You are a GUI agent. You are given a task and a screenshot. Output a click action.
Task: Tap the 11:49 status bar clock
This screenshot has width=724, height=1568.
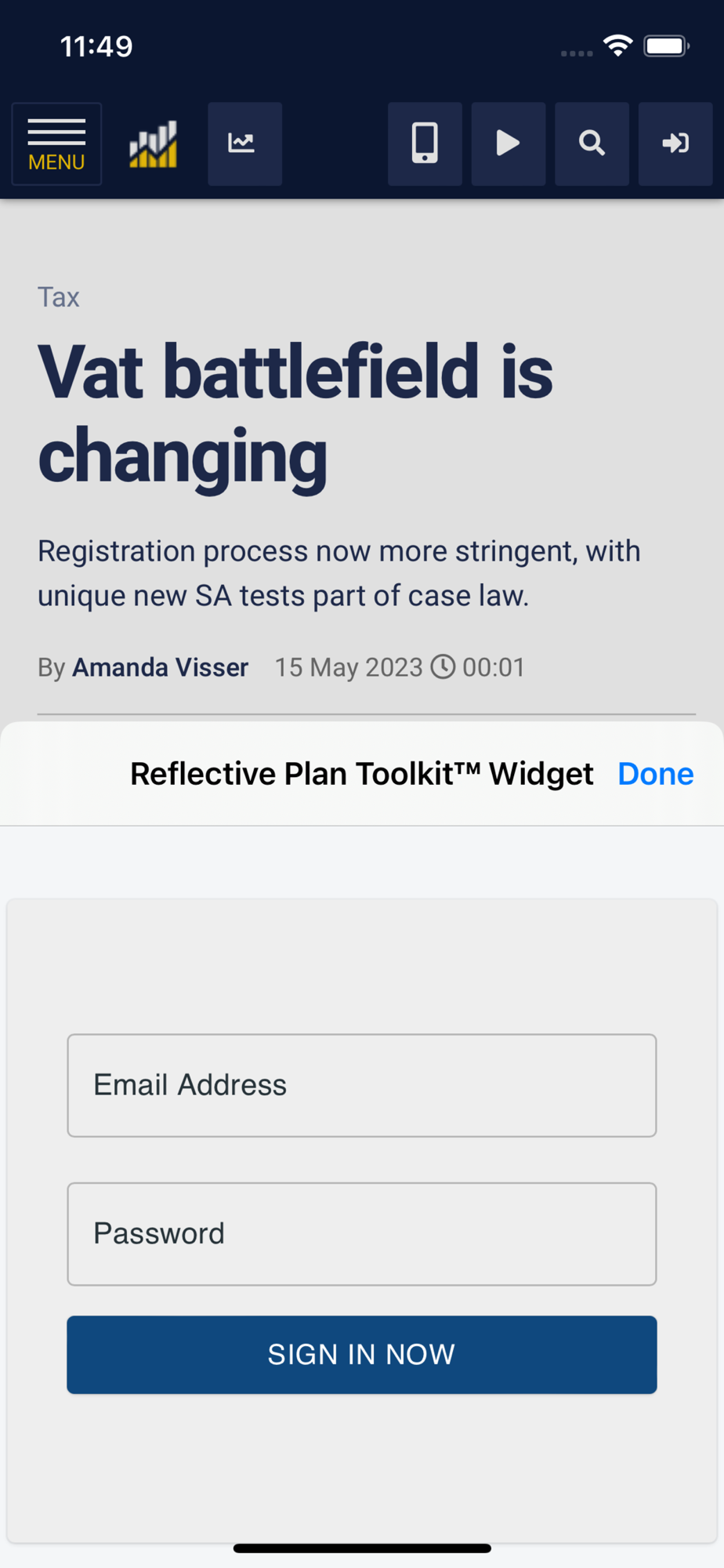click(96, 47)
